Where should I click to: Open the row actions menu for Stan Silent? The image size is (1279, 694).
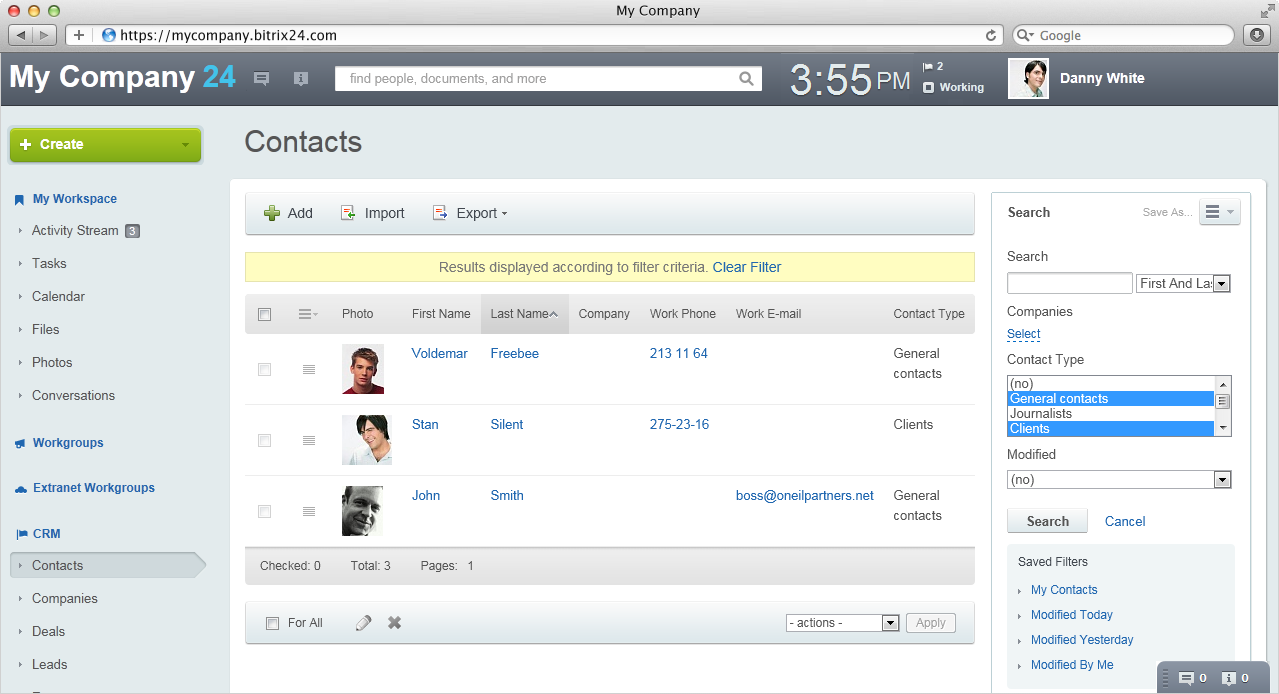309,441
